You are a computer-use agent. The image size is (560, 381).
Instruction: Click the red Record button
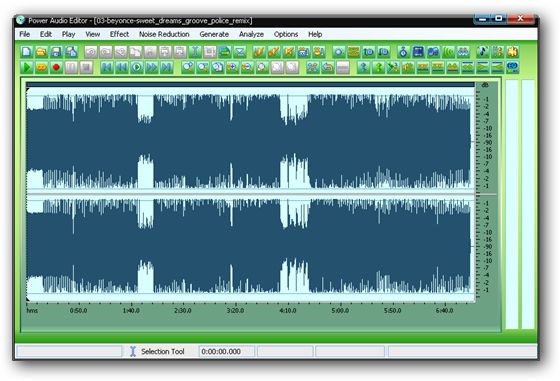(56, 67)
